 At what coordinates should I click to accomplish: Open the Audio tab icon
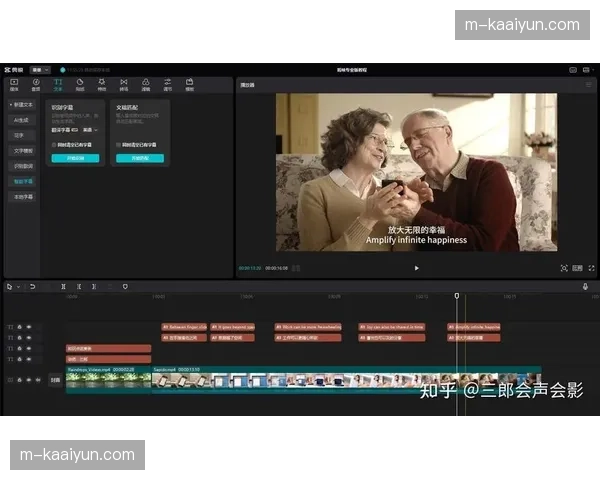pyautogui.click(x=36, y=84)
